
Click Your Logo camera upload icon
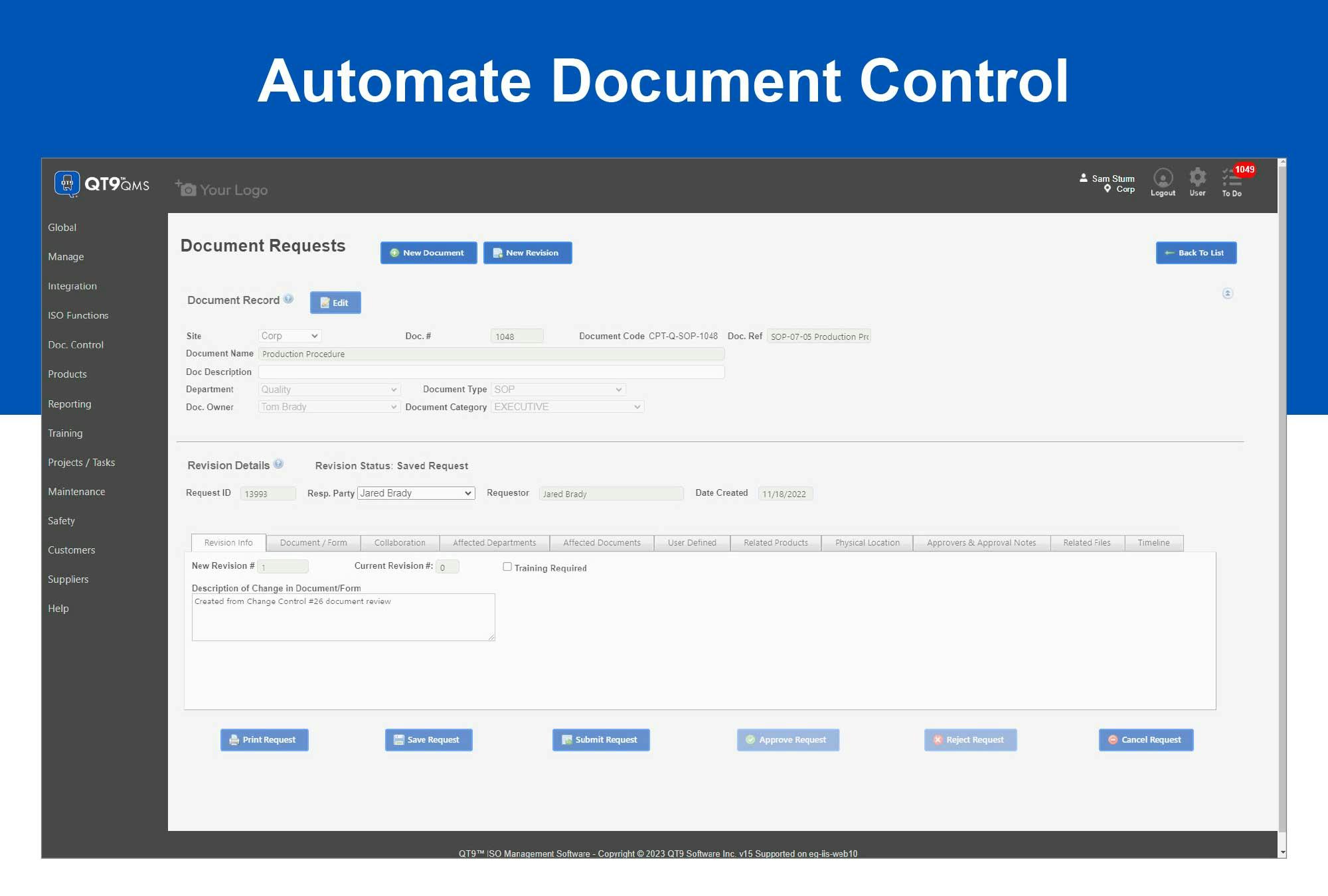pyautogui.click(x=185, y=188)
